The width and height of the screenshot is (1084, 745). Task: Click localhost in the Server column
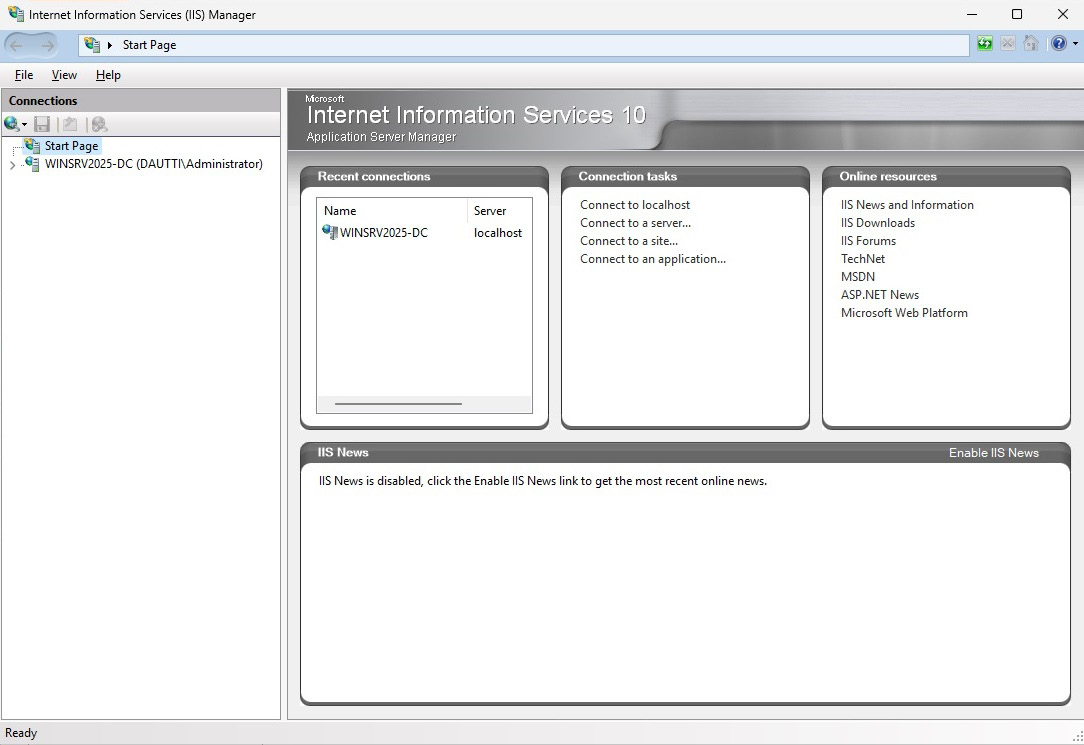pyautogui.click(x=498, y=233)
